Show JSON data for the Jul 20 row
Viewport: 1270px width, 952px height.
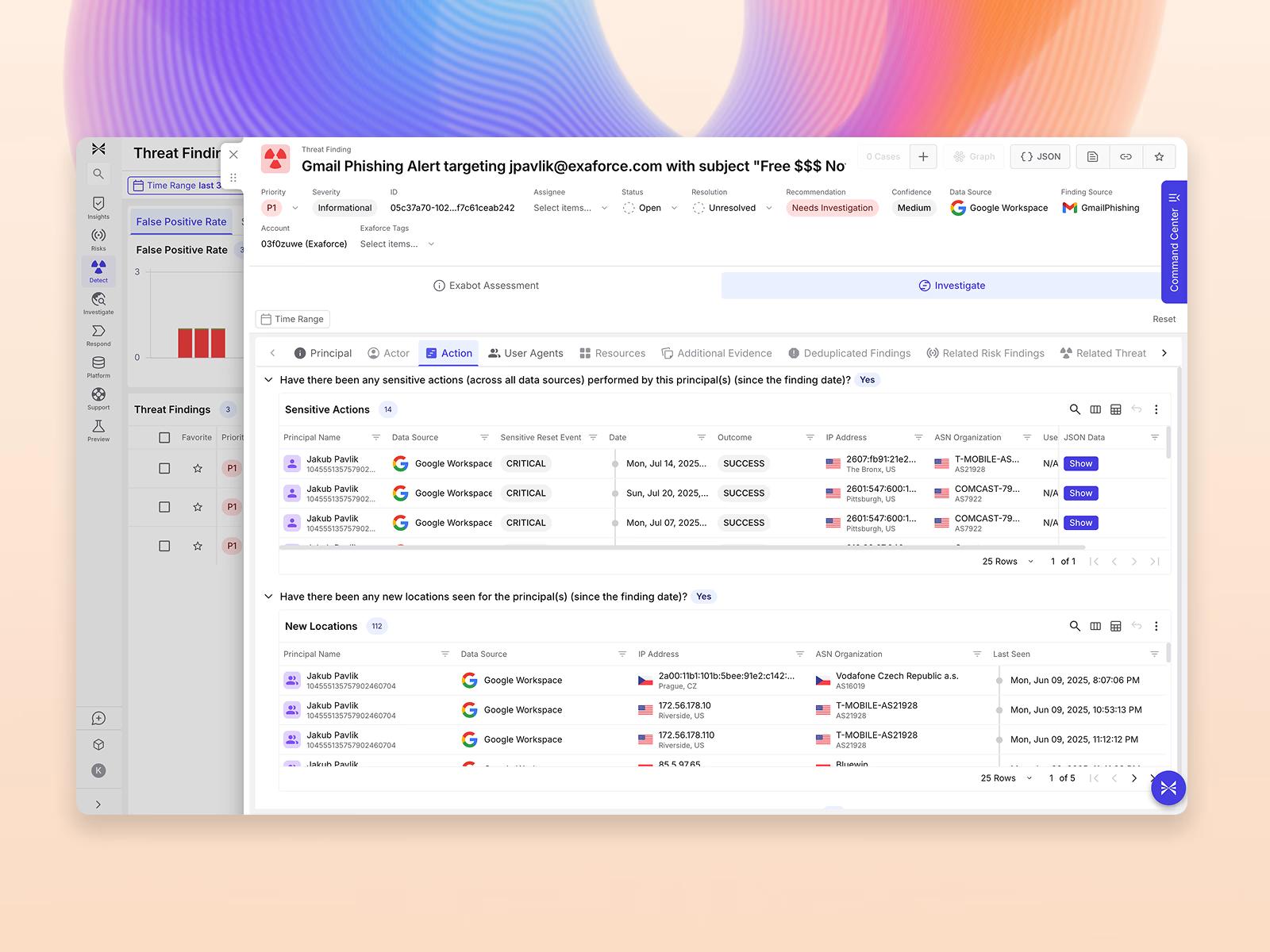(1080, 493)
